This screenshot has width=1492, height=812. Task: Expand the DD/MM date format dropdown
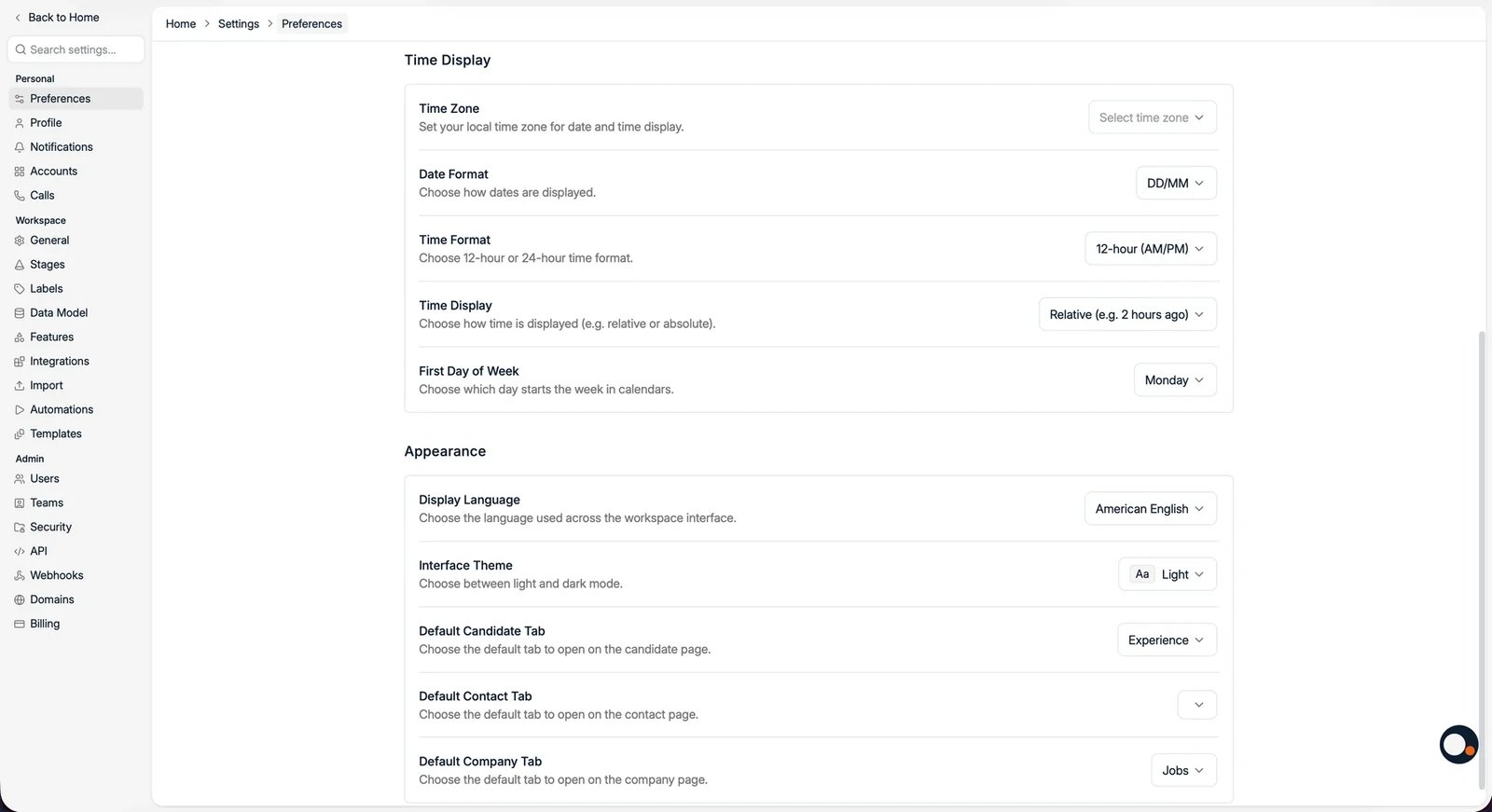[x=1176, y=184]
